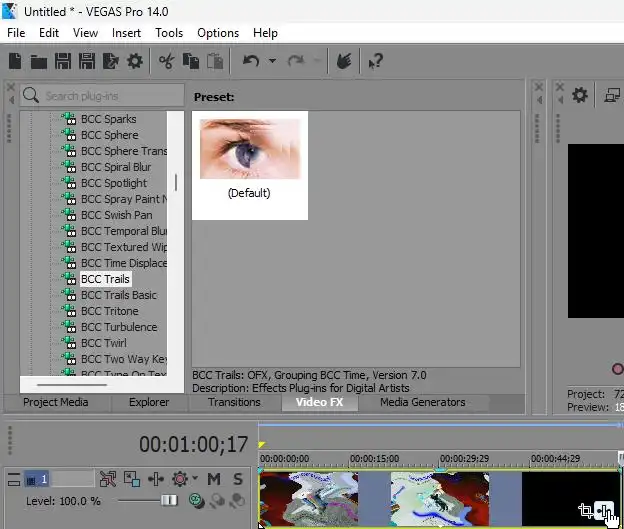Click the Render As icon
The image size is (624, 529).
(x=111, y=61)
